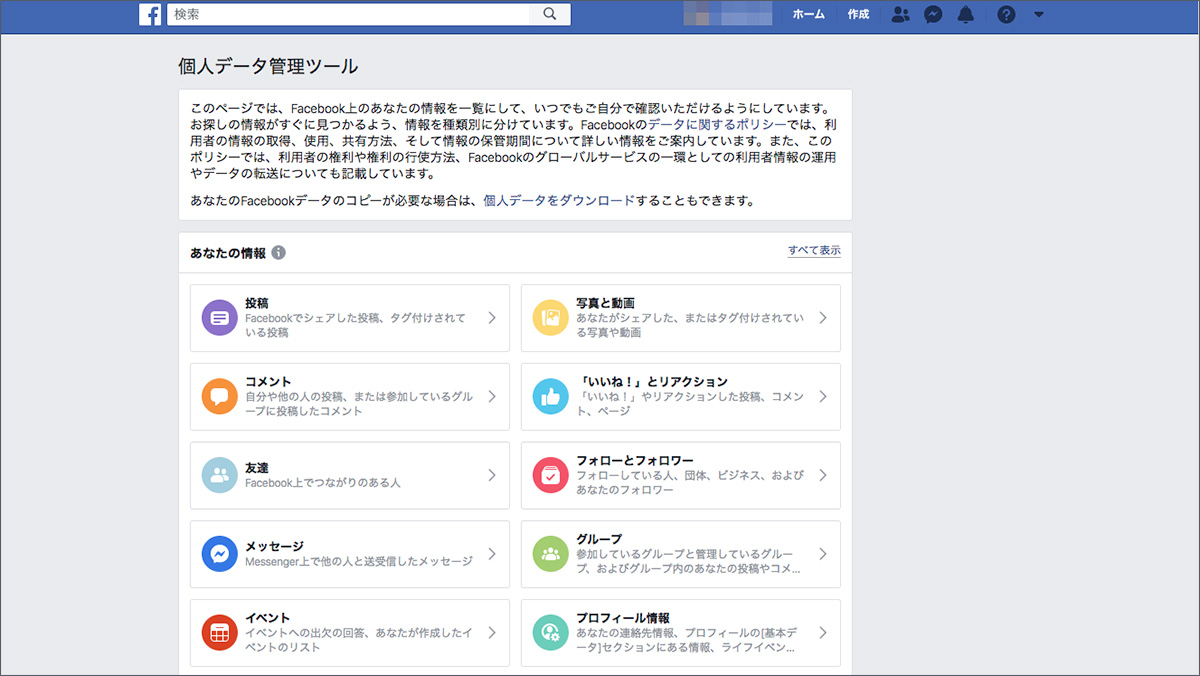The image size is (1200, 676).
Task: Click the purple 投稿 icon
Action: pos(220,318)
